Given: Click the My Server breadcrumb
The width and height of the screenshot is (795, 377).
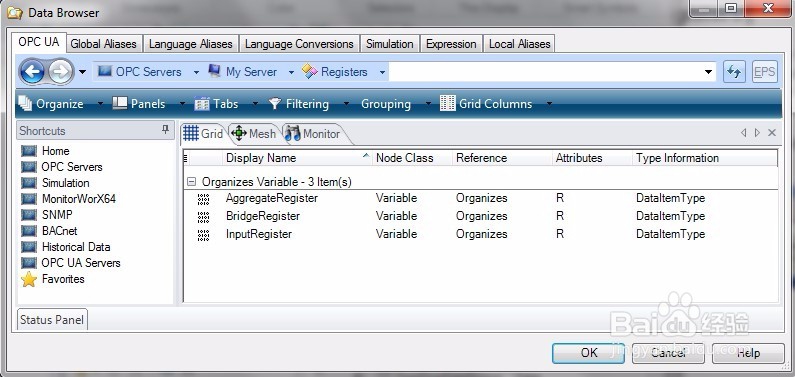Looking at the screenshot, I should [x=243, y=72].
